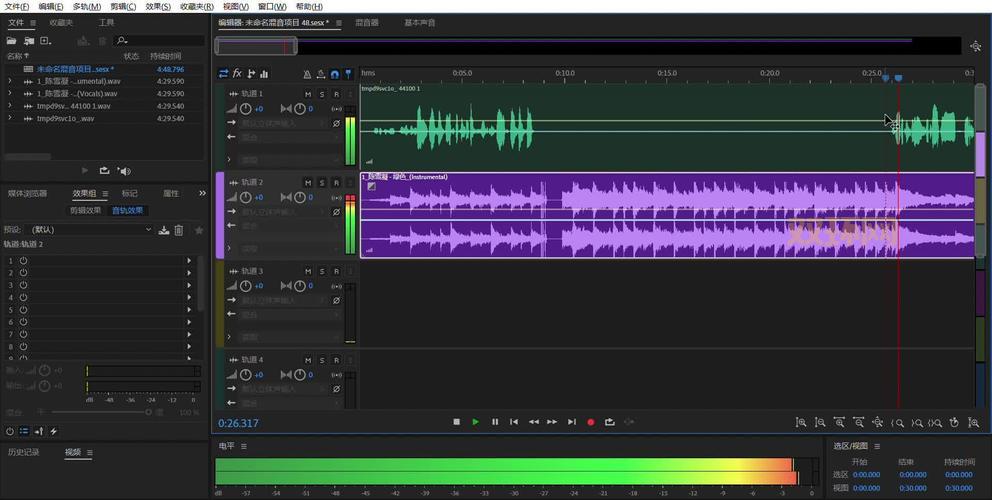Click the lightning bolt apply icon in effects rack
The width and height of the screenshot is (992, 500).
point(54,431)
